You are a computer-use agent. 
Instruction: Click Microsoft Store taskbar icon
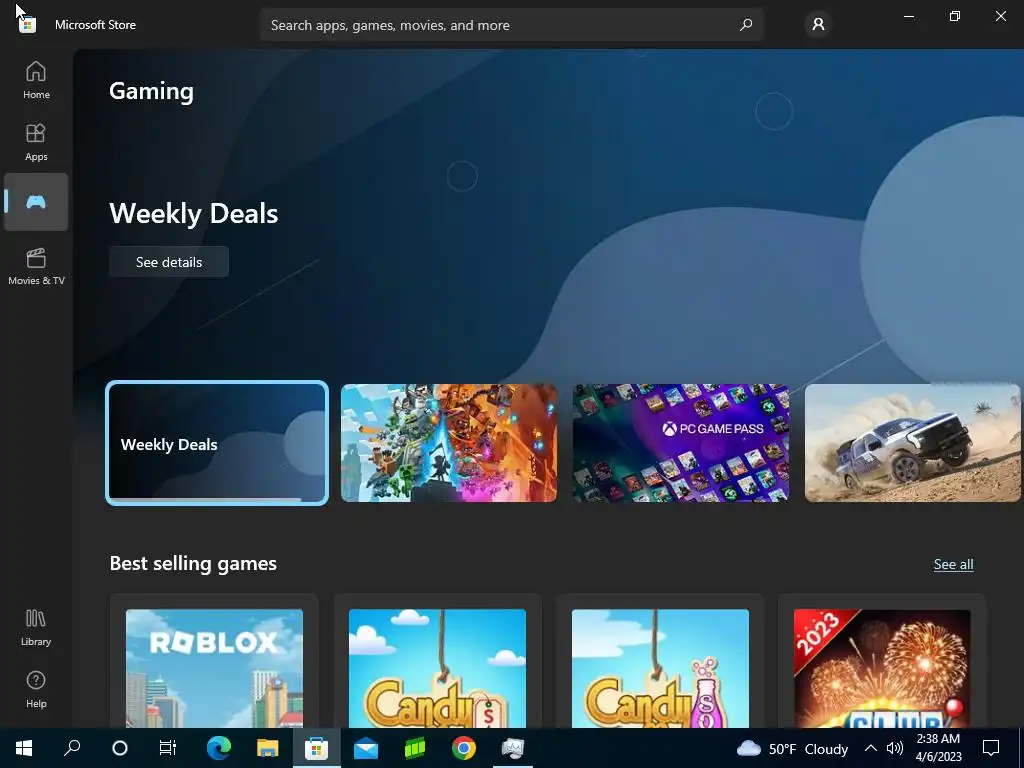316,748
